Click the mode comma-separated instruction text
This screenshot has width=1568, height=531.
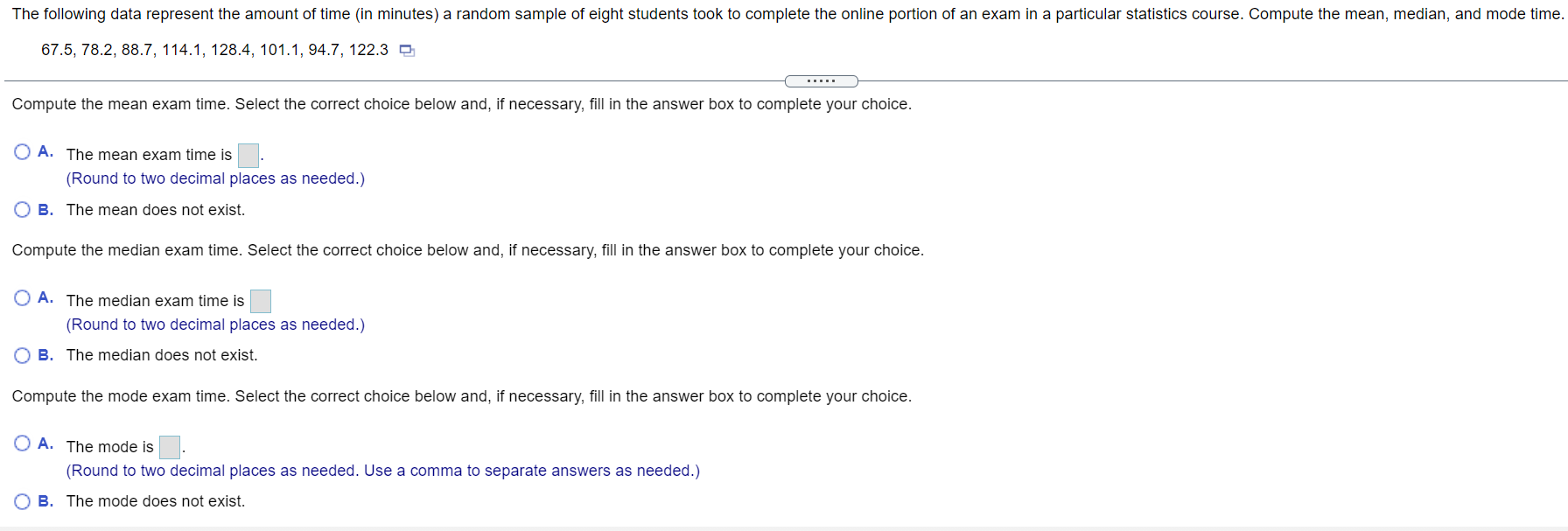(383, 471)
